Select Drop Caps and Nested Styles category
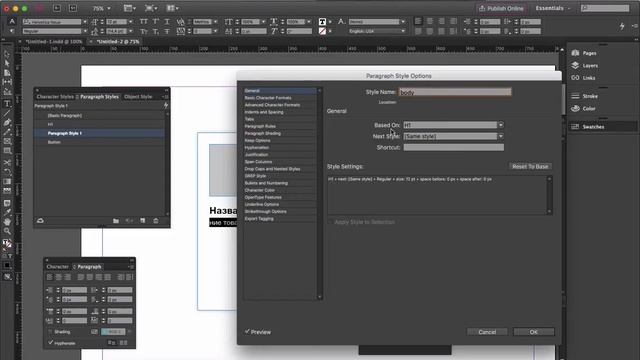This screenshot has width=640, height=360. pos(272,169)
